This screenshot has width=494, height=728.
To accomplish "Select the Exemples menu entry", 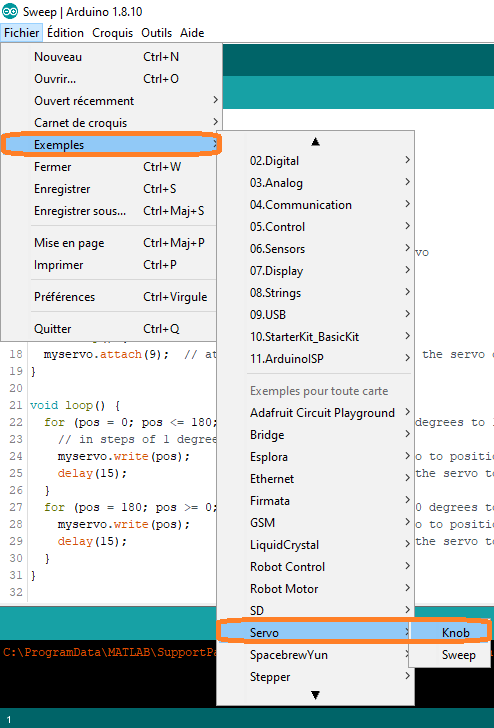I will click(x=111, y=145).
